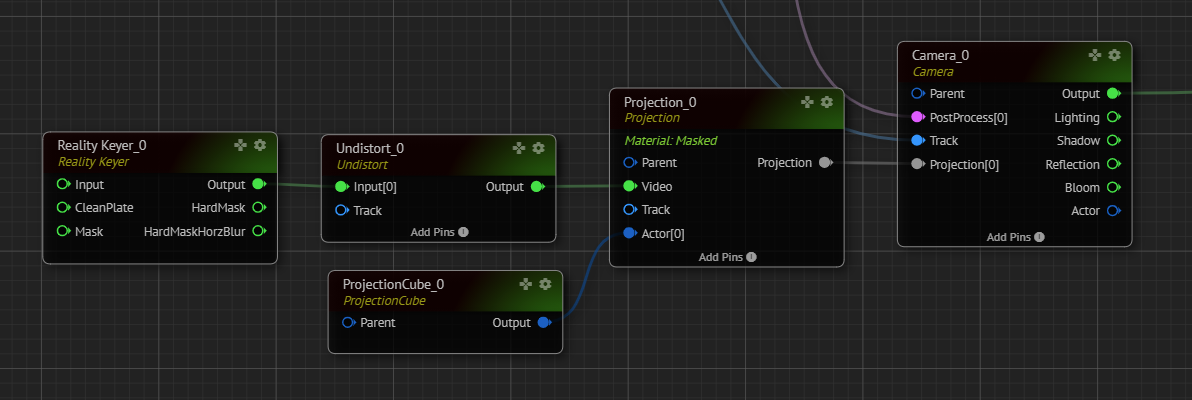The height and width of the screenshot is (400, 1192).
Task: Click Add Pins on Projection_0 node
Action: tap(727, 257)
